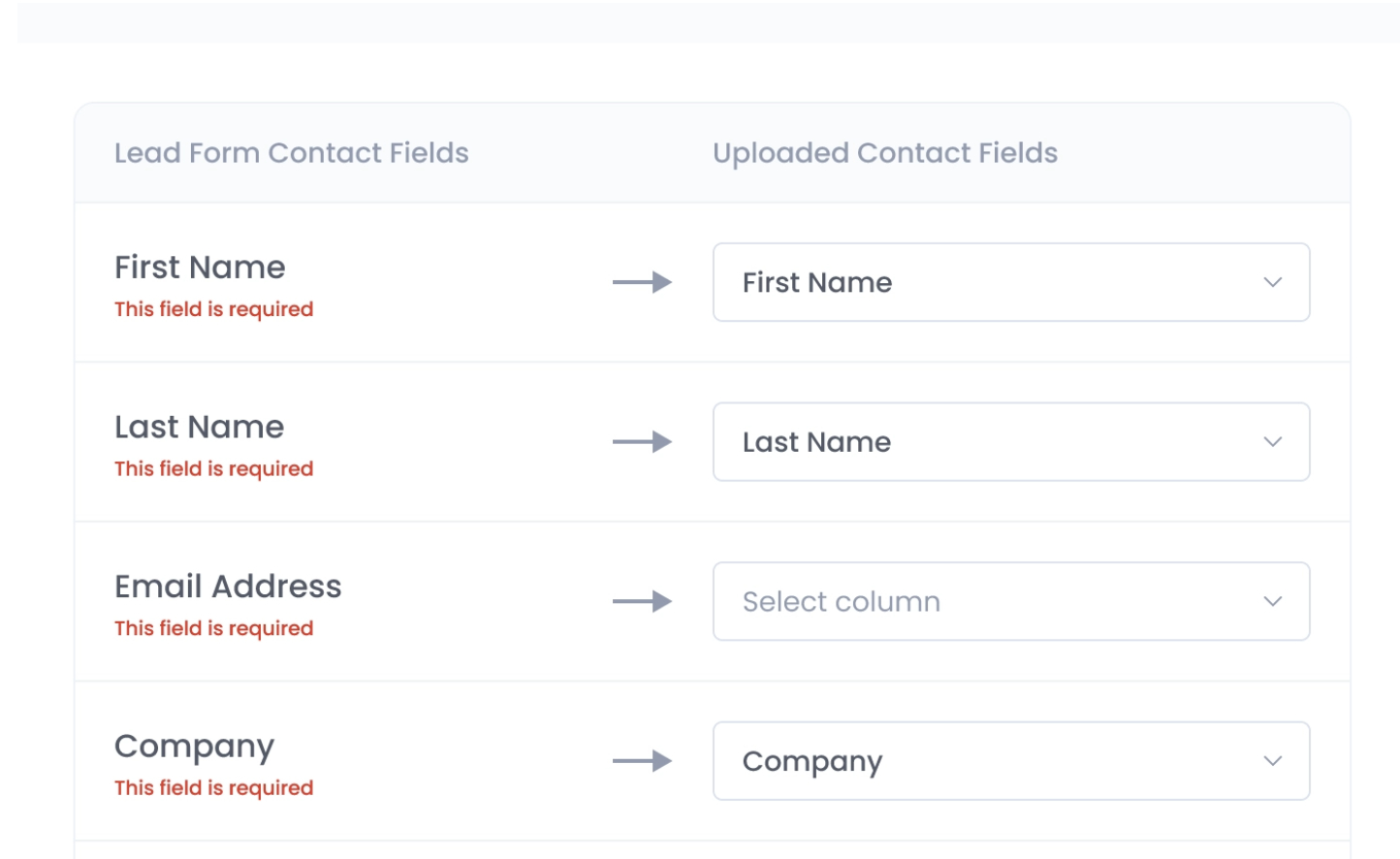Viewport: 1400px width, 859px height.
Task: Click required warning under Company
Action: coord(213,787)
